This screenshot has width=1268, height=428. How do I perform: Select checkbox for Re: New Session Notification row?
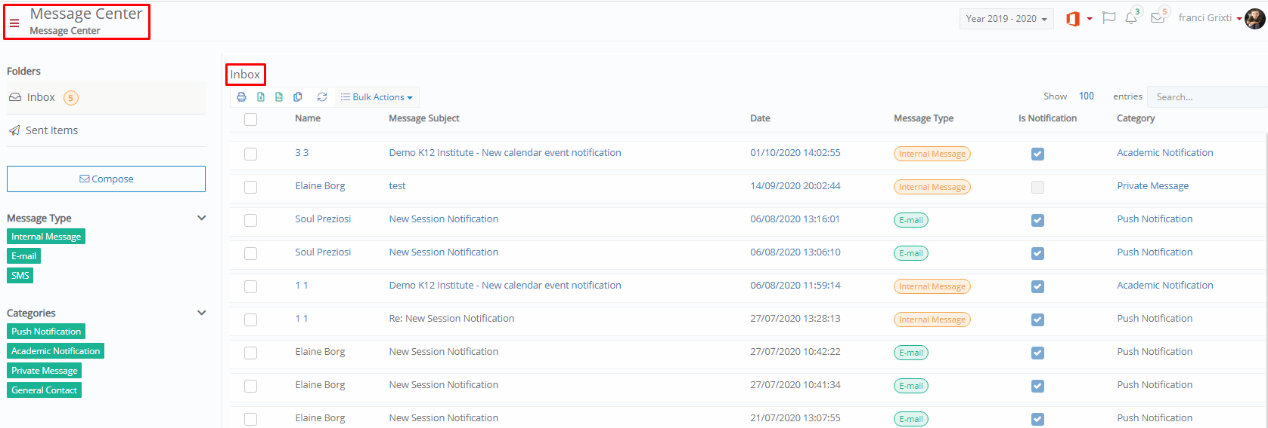[x=251, y=320]
